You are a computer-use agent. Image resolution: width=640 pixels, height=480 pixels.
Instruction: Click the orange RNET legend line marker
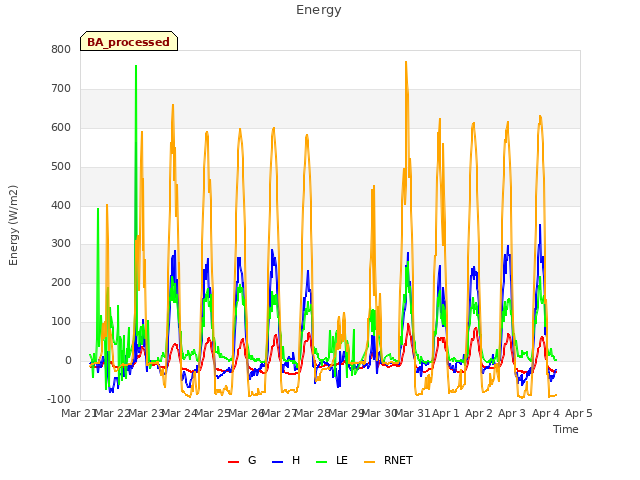(x=369, y=462)
